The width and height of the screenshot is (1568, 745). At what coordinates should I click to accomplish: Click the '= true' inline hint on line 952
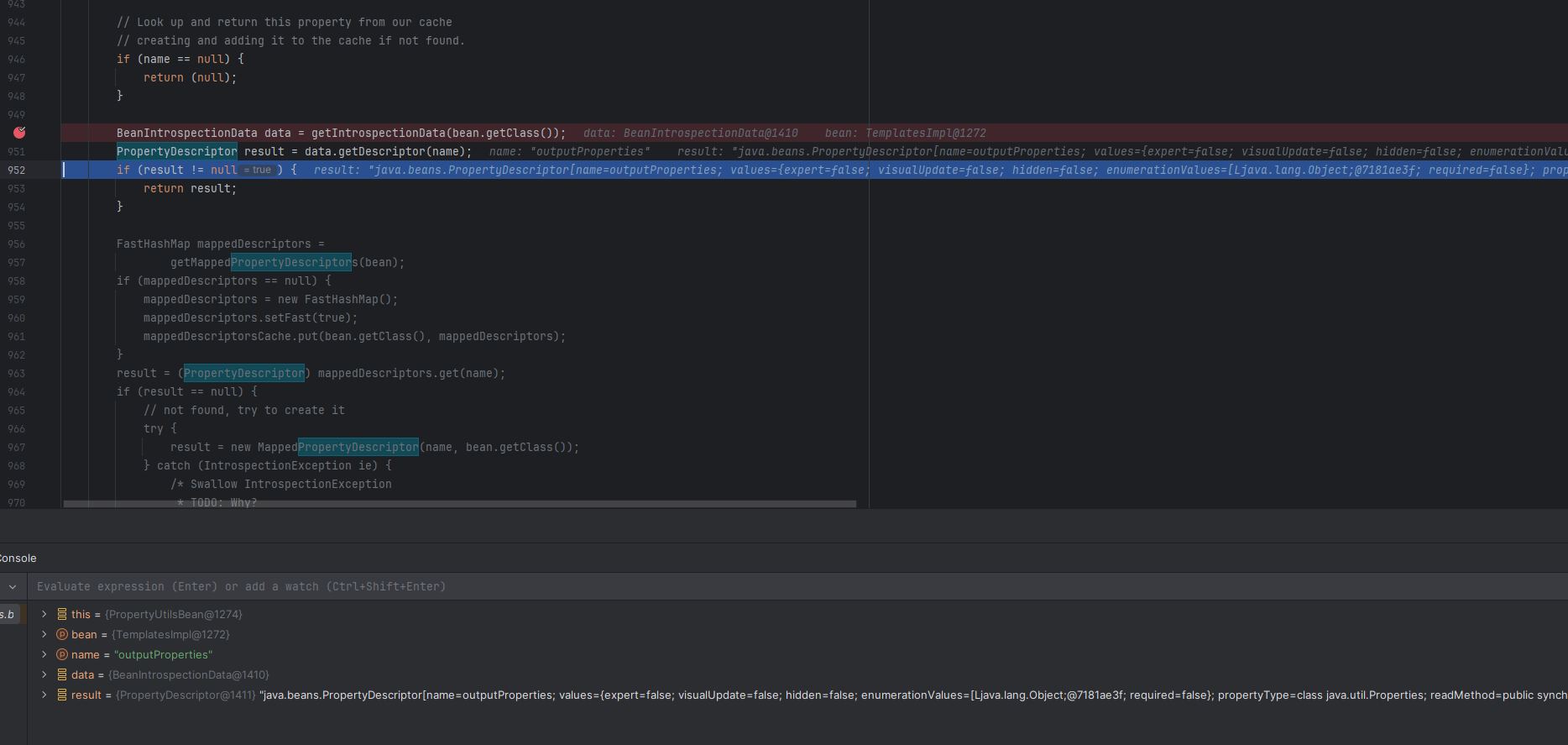pos(259,171)
